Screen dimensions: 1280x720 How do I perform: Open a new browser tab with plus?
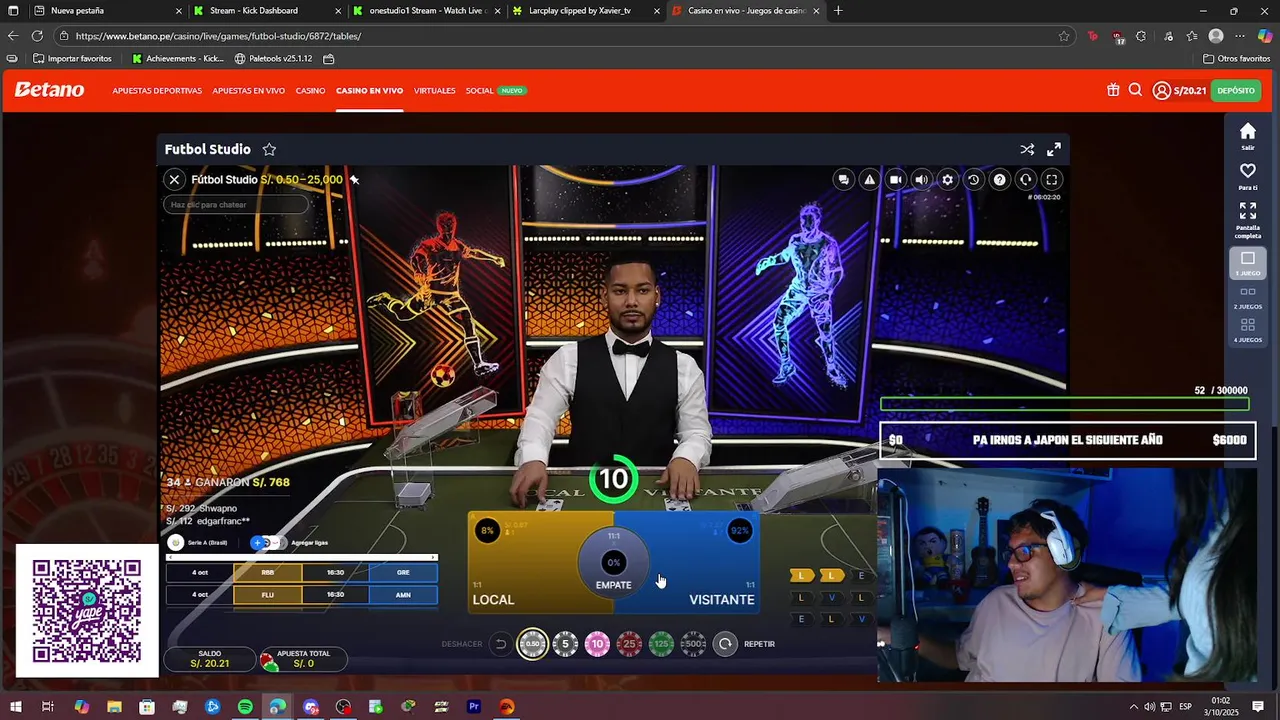pyautogui.click(x=838, y=11)
